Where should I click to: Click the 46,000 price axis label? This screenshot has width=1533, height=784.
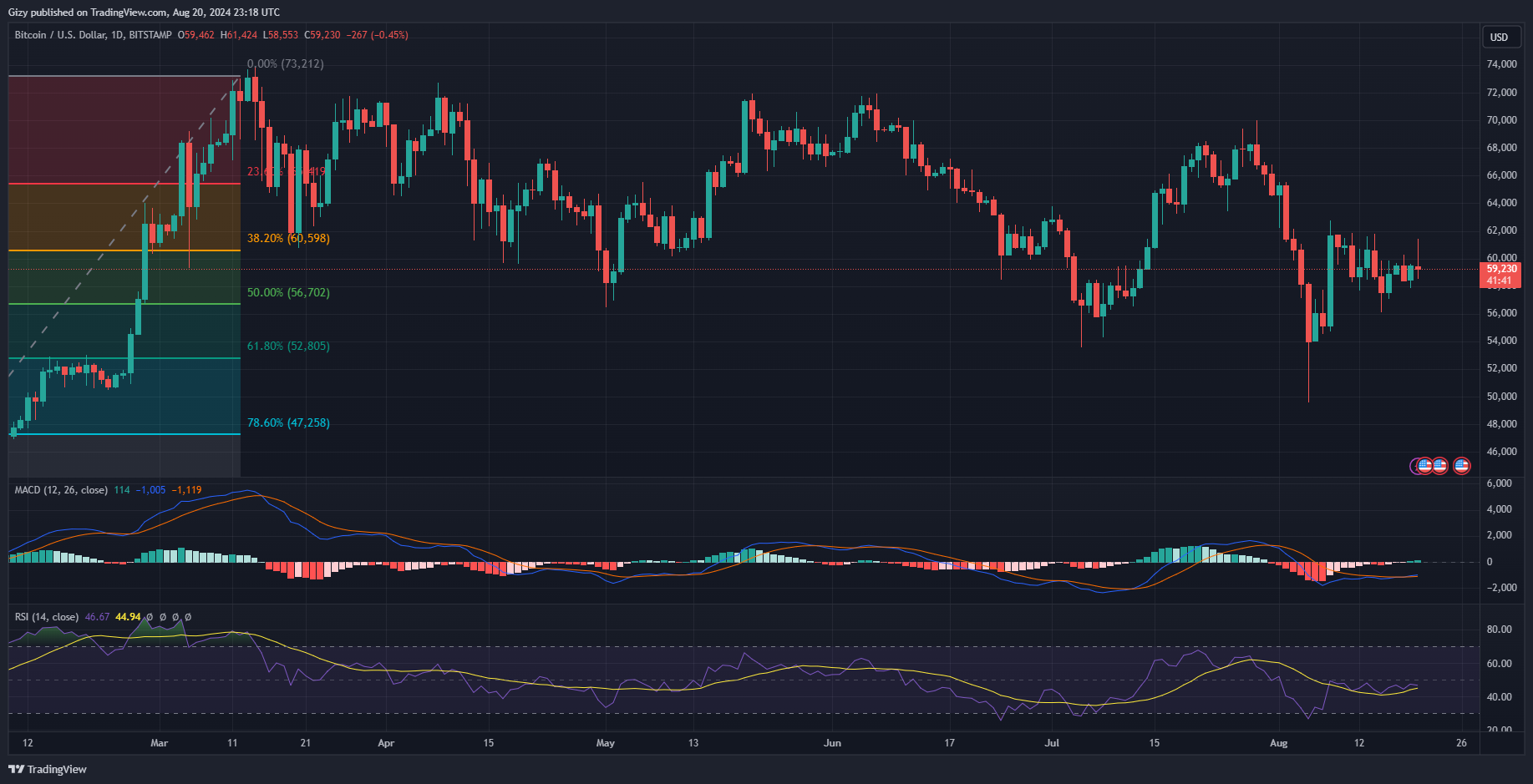click(x=1501, y=452)
